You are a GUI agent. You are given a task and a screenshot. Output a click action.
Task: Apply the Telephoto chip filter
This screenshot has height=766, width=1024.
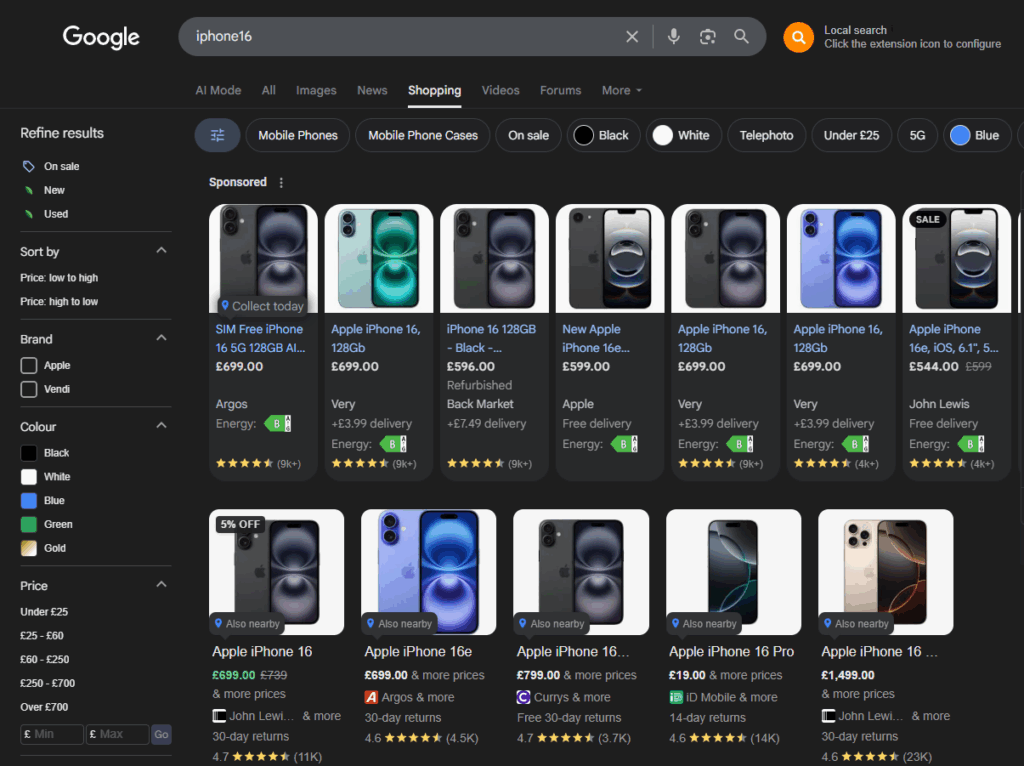pos(766,135)
